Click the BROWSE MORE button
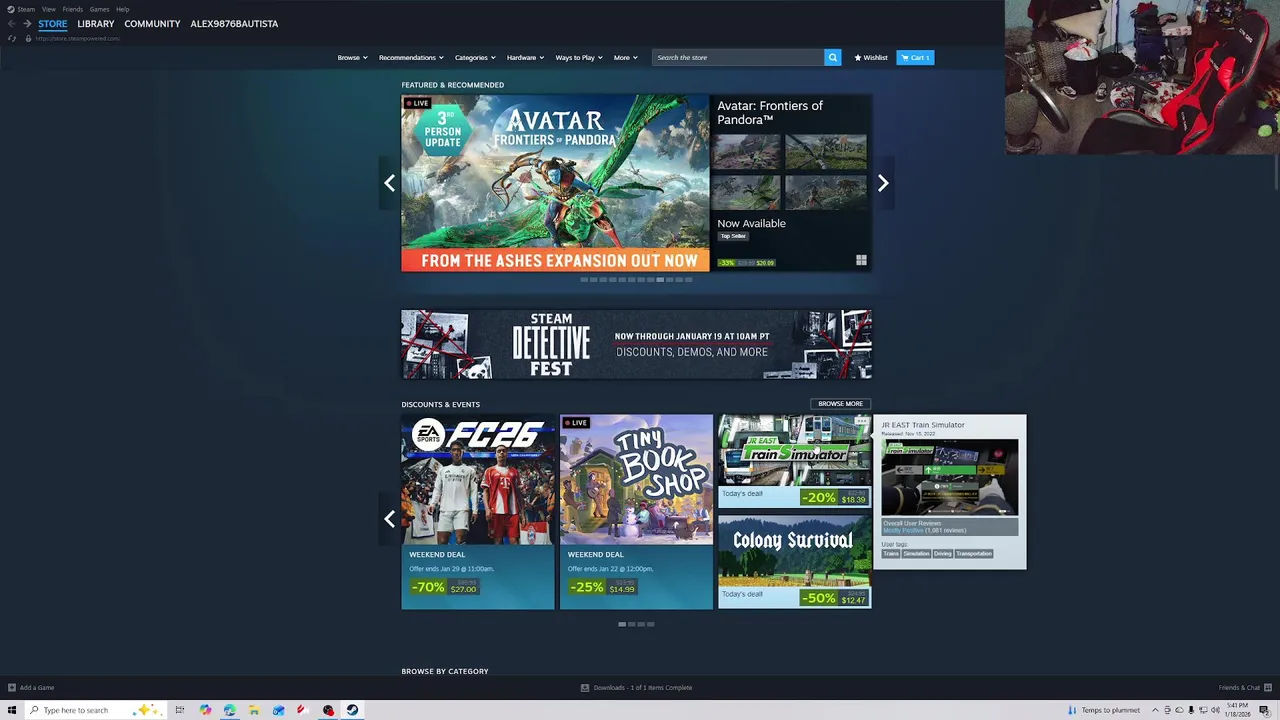Screen dimensions: 1280x720 coord(840,404)
